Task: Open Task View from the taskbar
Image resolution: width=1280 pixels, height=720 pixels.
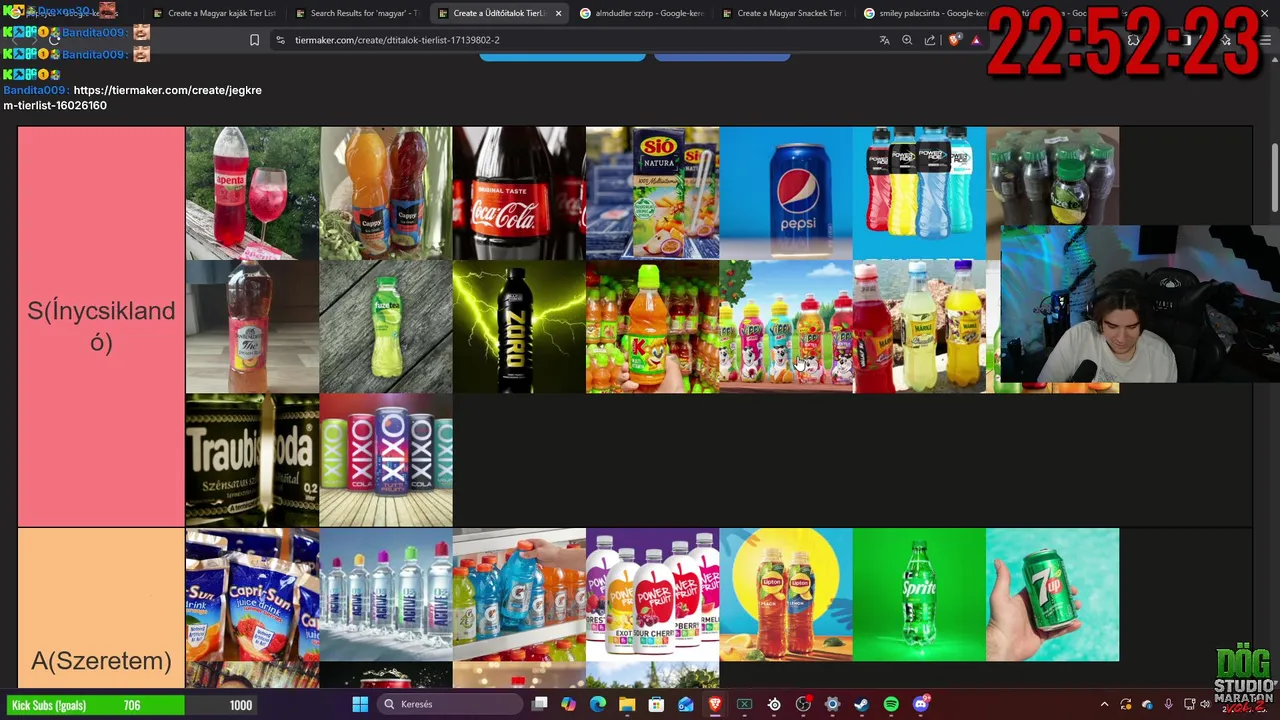Action: point(540,704)
